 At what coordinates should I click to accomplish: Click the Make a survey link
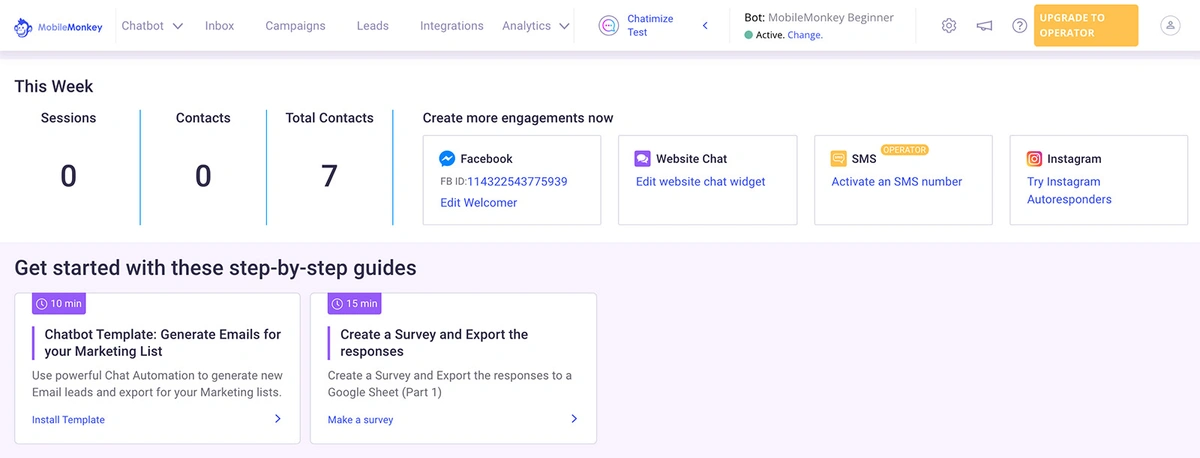[361, 420]
